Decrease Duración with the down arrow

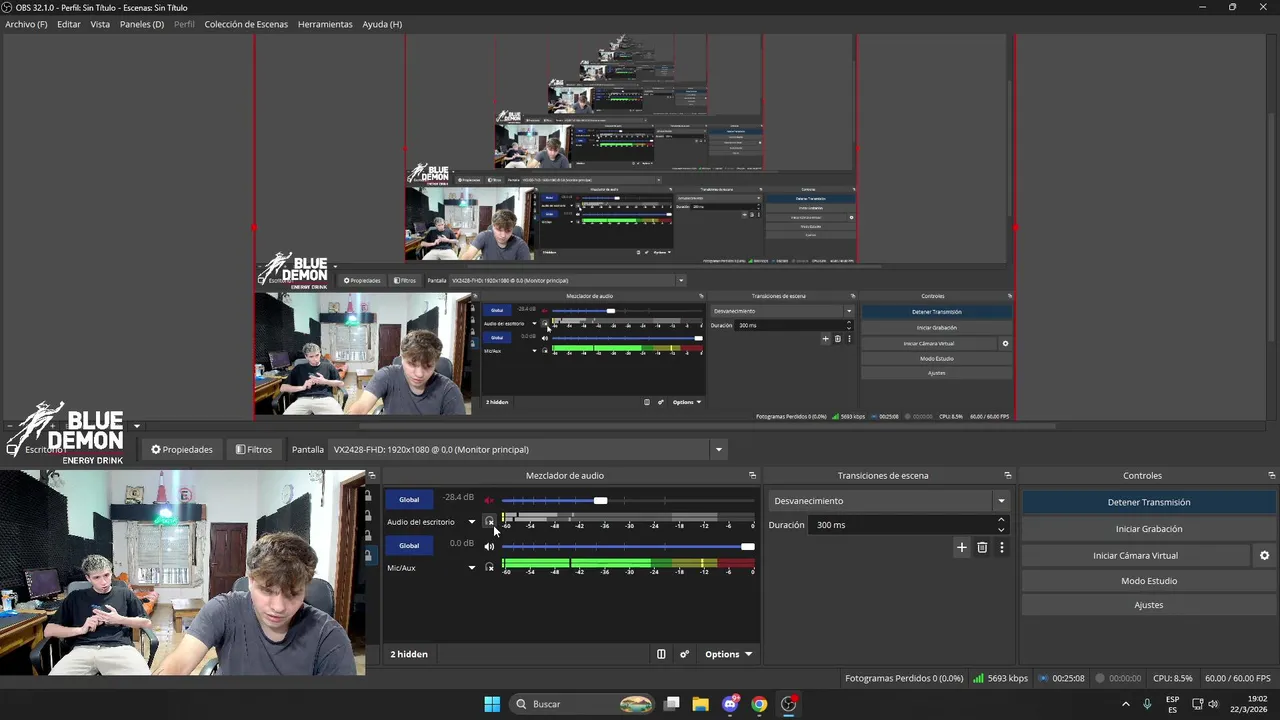coord(1001,530)
